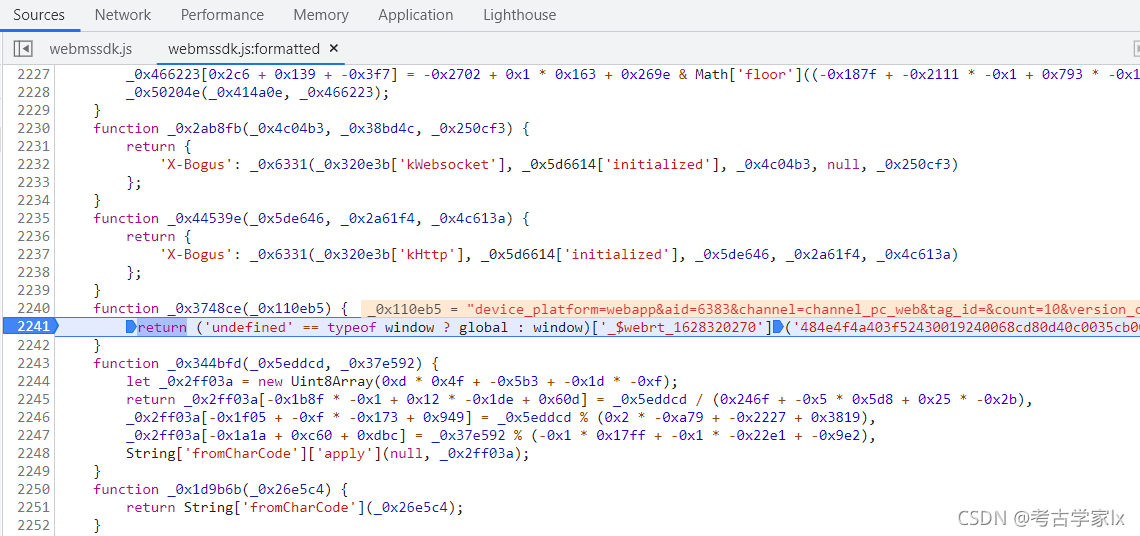Screen dimensions: 1140x536
Task: Click _0x50204e call on line 2228
Action: click(x=163, y=92)
